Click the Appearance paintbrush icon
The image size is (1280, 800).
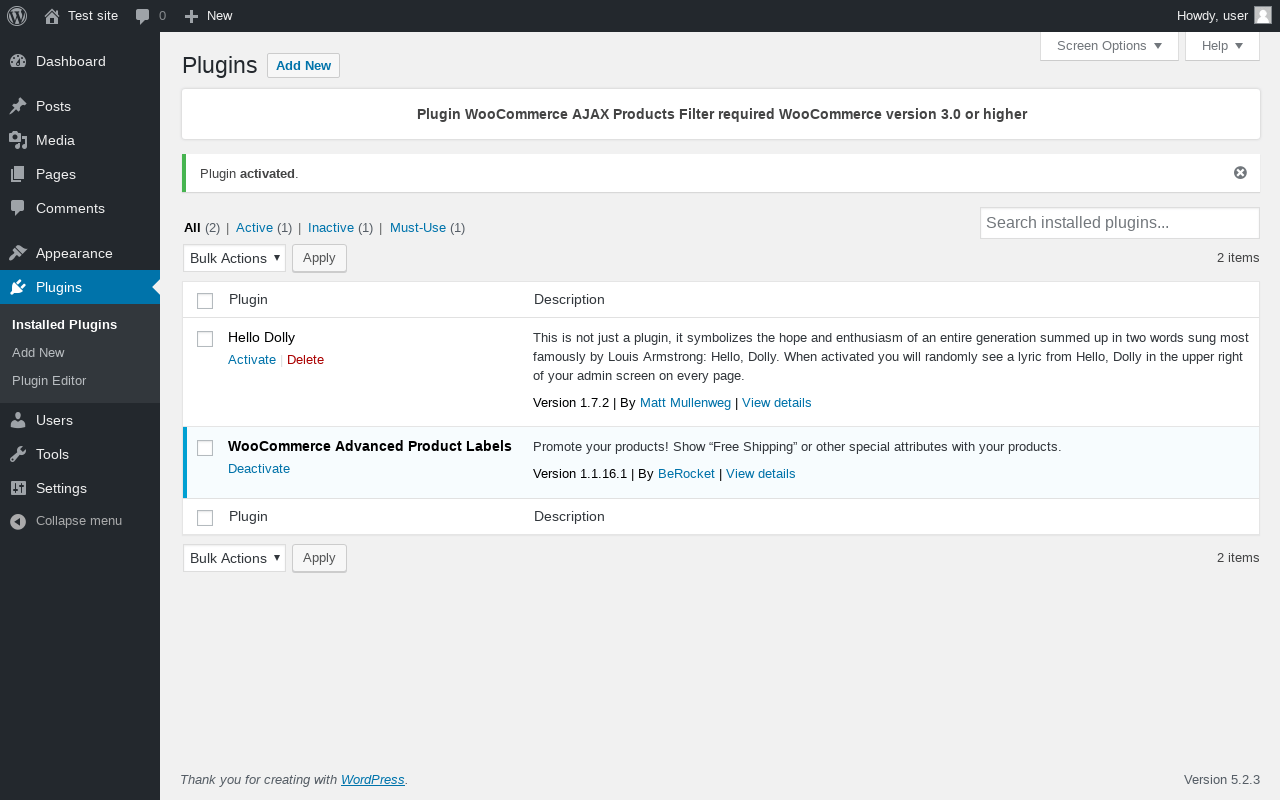click(18, 253)
